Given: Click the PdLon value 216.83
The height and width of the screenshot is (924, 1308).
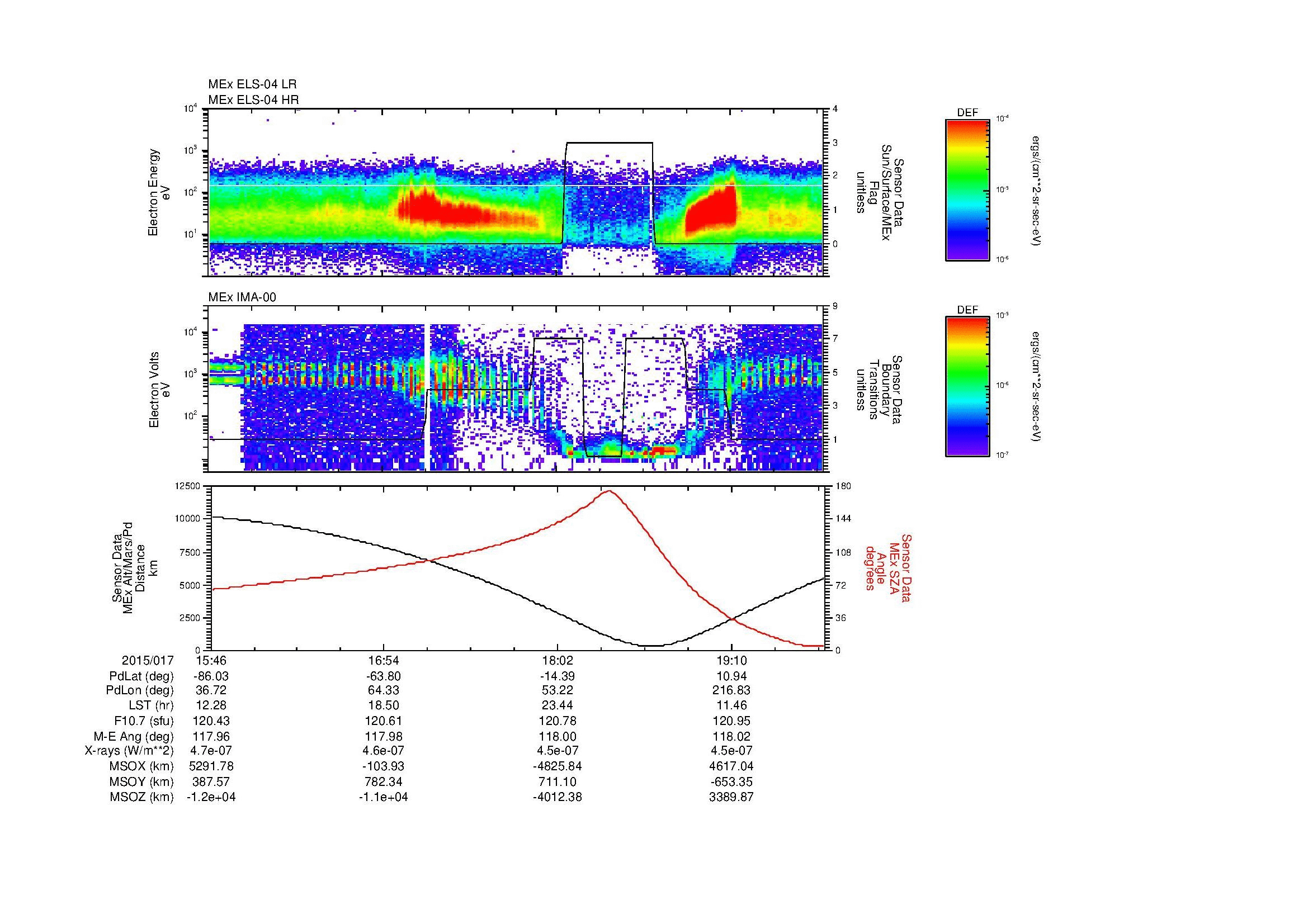Looking at the screenshot, I should point(731,690).
